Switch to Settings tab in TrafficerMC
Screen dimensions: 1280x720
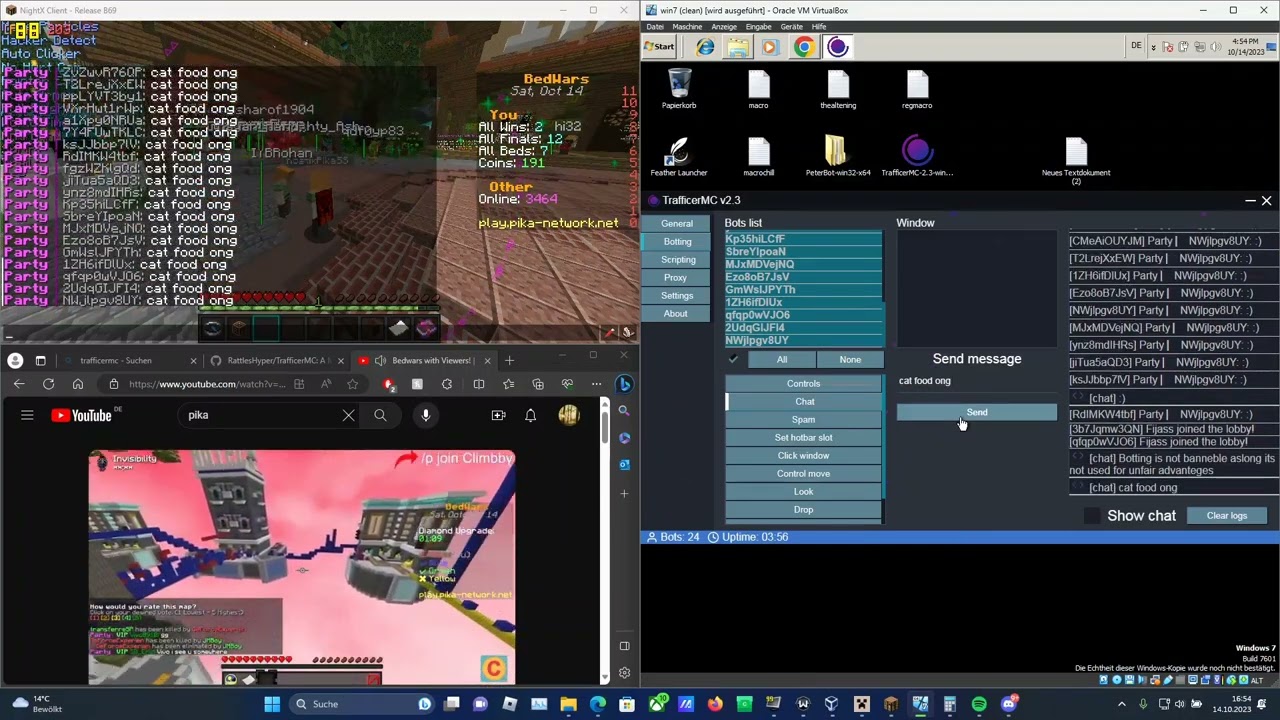[x=676, y=295]
